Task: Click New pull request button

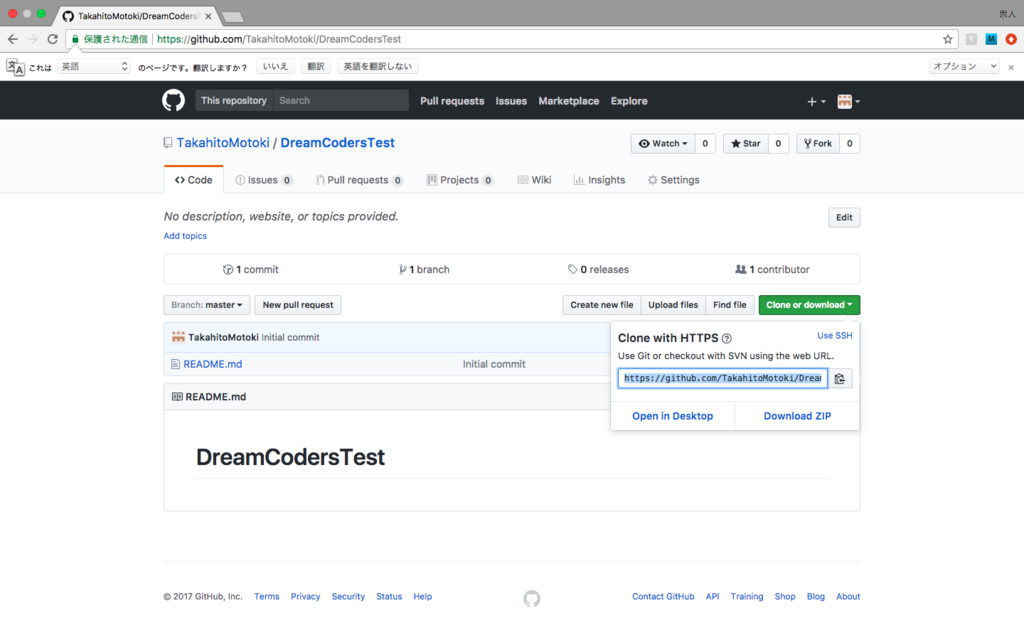Action: [x=298, y=305]
